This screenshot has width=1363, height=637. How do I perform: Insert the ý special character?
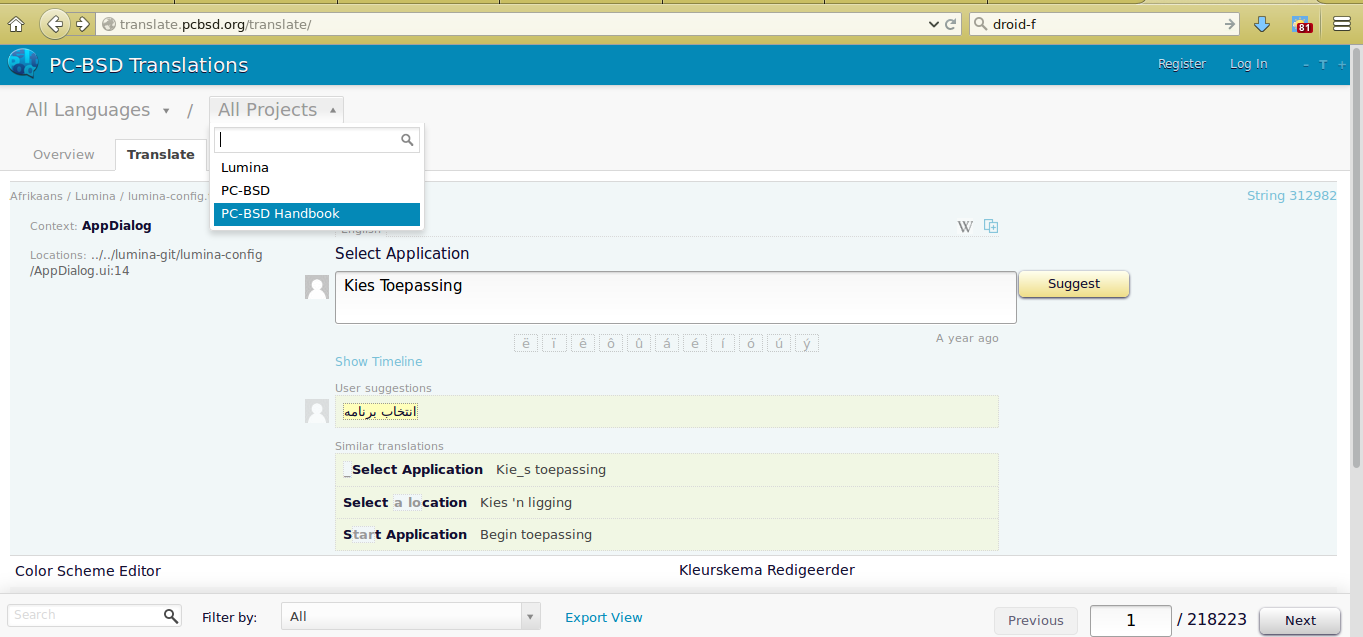click(807, 344)
